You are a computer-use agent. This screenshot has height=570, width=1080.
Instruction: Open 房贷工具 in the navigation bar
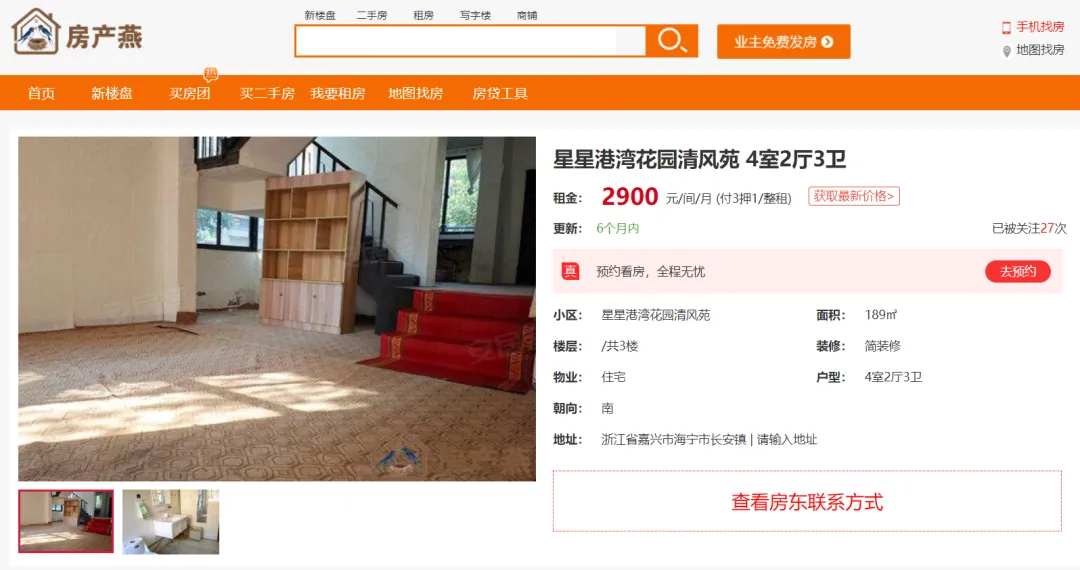point(500,94)
